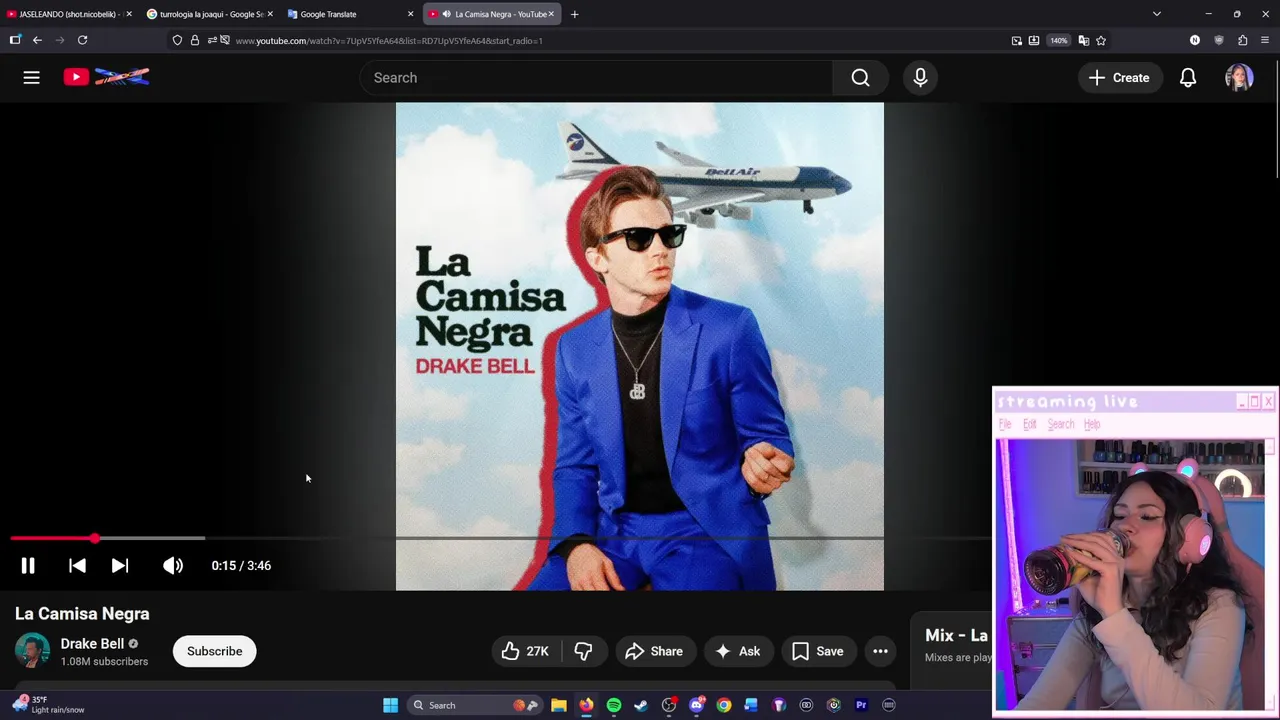Screen dimensions: 1280x720
Task: Open the translate page icon in address bar
Action: [1083, 40]
